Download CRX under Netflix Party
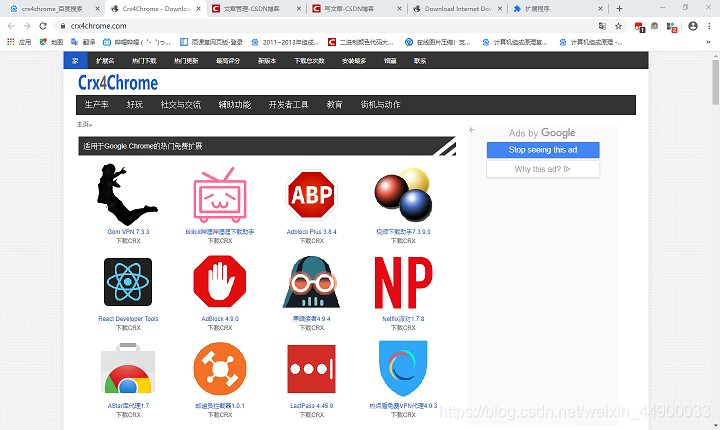 tap(403, 328)
